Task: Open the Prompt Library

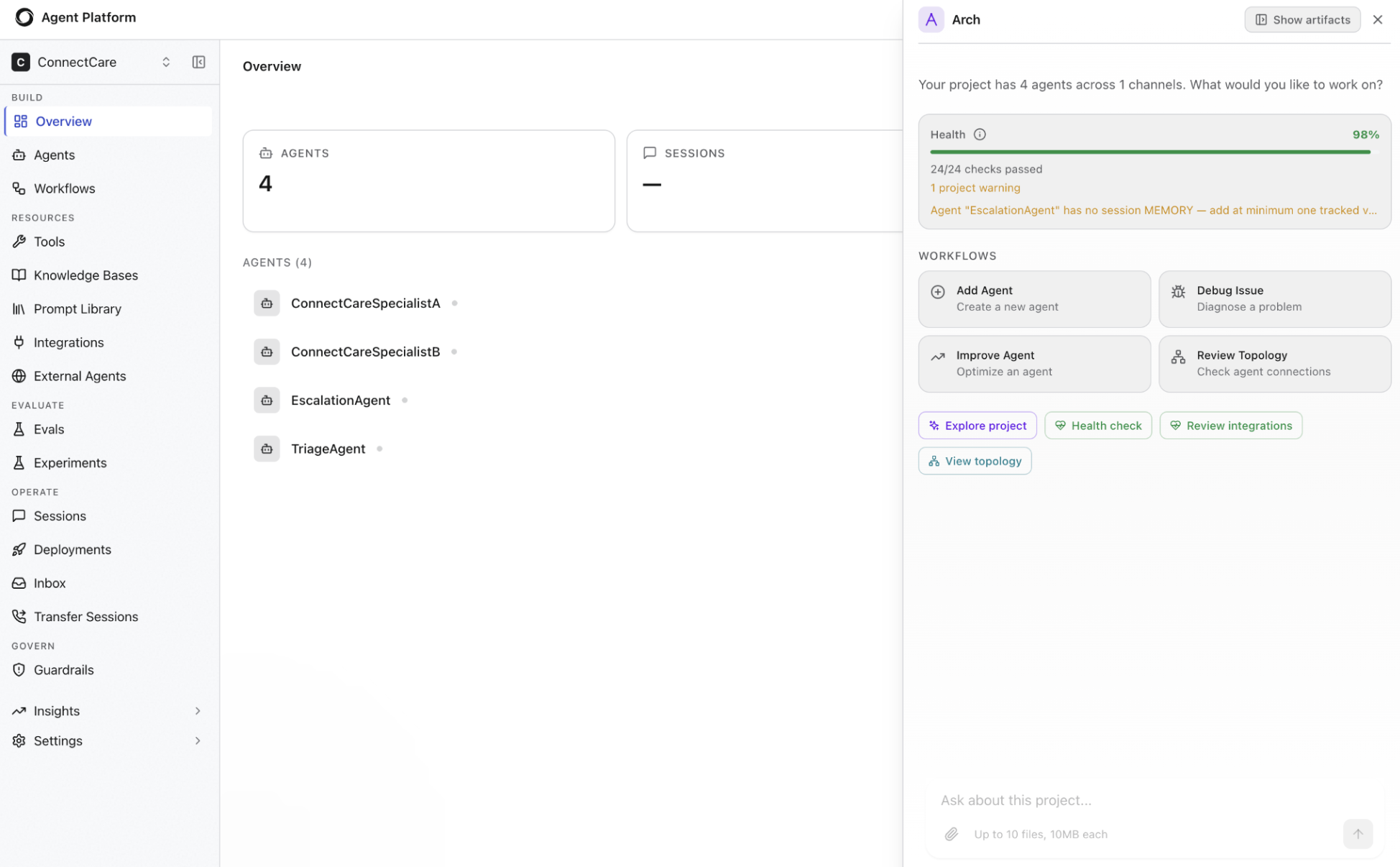Action: [x=109, y=309]
